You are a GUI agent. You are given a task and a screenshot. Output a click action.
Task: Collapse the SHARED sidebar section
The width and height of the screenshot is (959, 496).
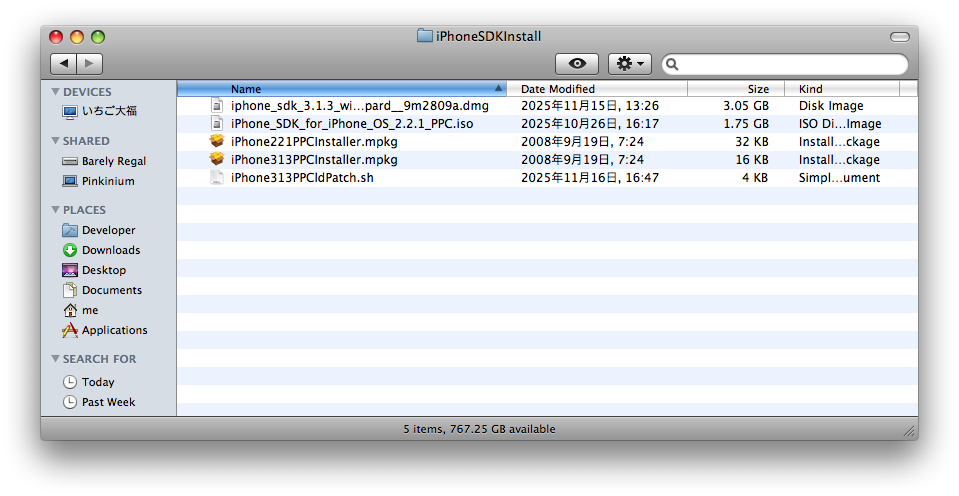pos(55,141)
